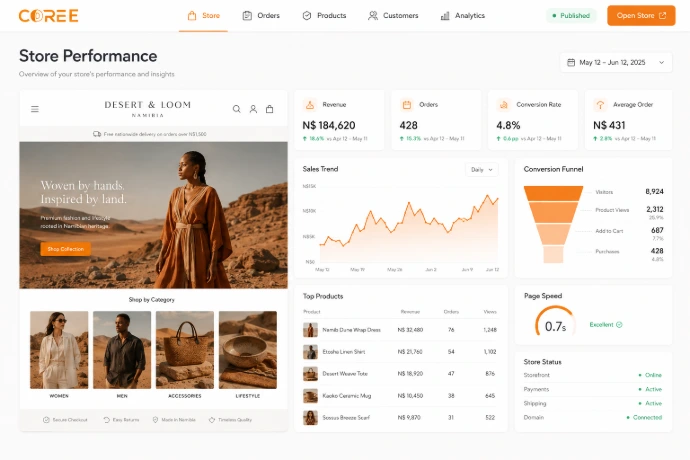Viewport: 690px width, 460px height.
Task: Click the Desert Weave Tote thumbnail
Action: pyautogui.click(x=310, y=374)
